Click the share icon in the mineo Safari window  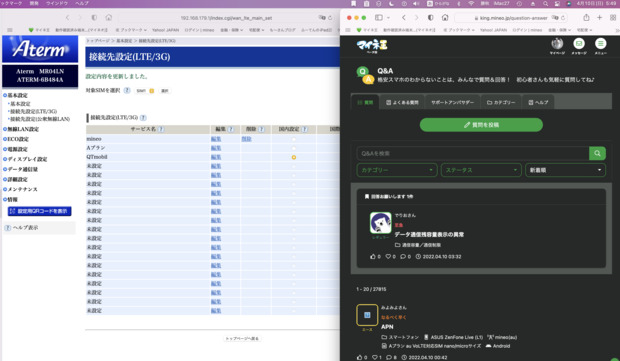coord(586,17)
